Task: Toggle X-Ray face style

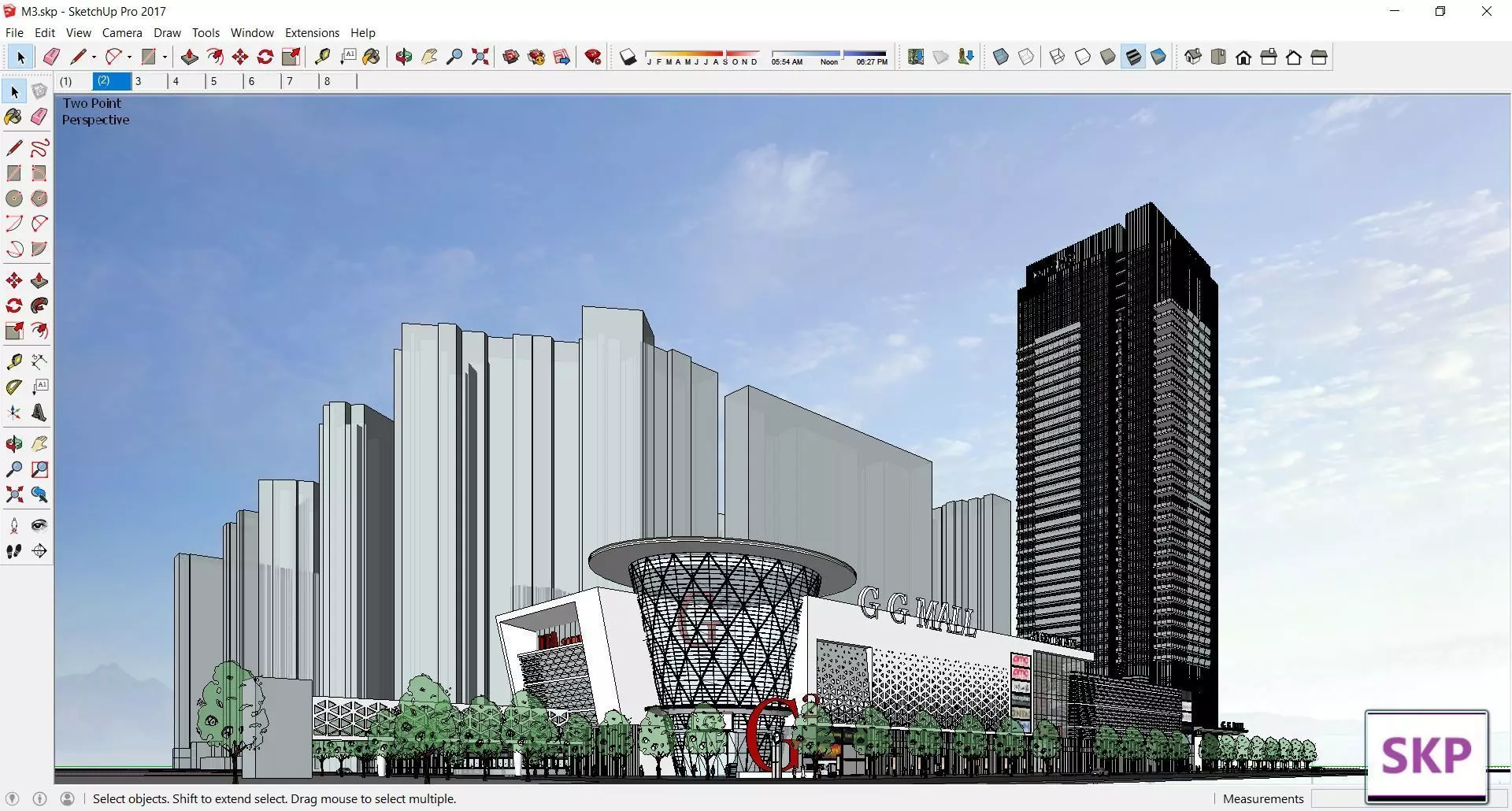Action: coord(1001,57)
